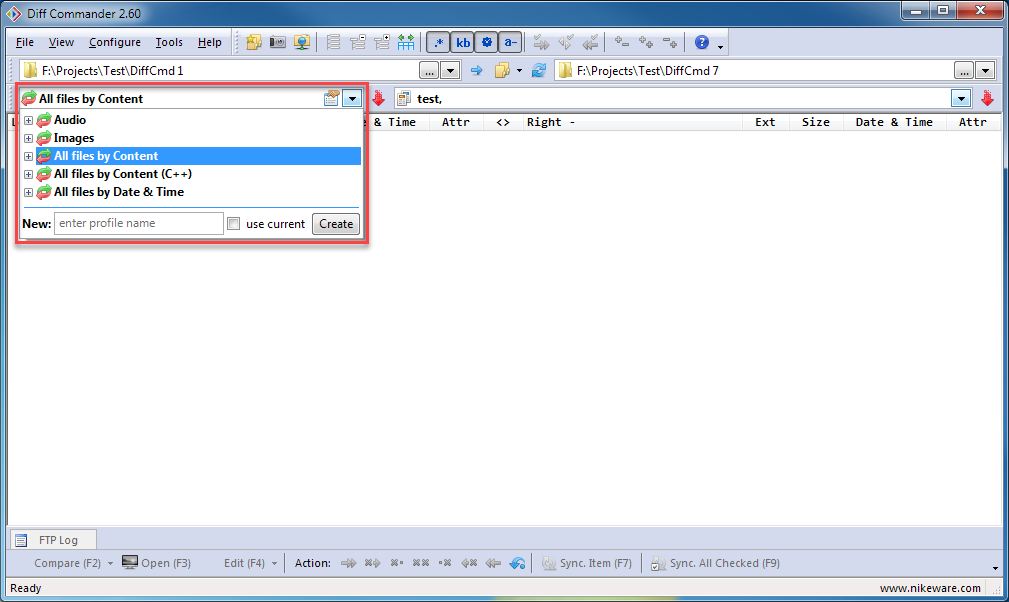1009x602 pixels.
Task: Click the edit profile icon beside dropdown
Action: click(x=331, y=98)
